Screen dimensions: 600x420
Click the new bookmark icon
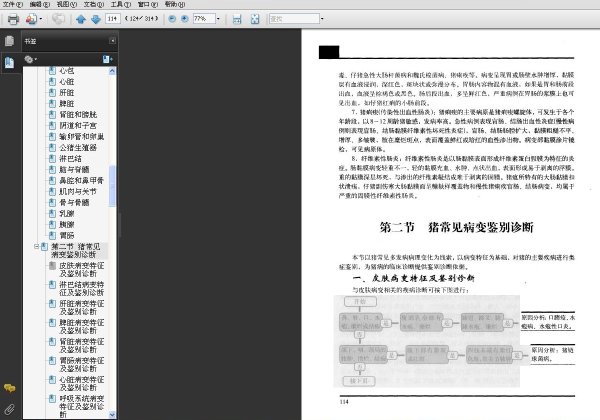[x=108, y=59]
